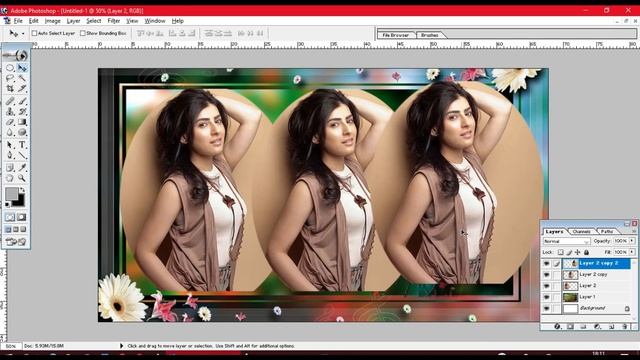Select the Zoom tool
This screenshot has height=360, width=640.
pyautogui.click(x=22, y=178)
